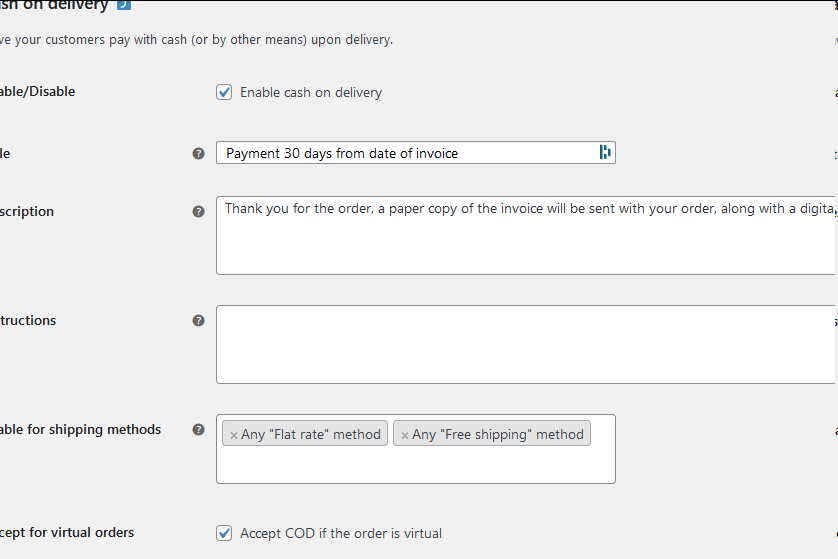Click the password manager icon in Title field

604,152
